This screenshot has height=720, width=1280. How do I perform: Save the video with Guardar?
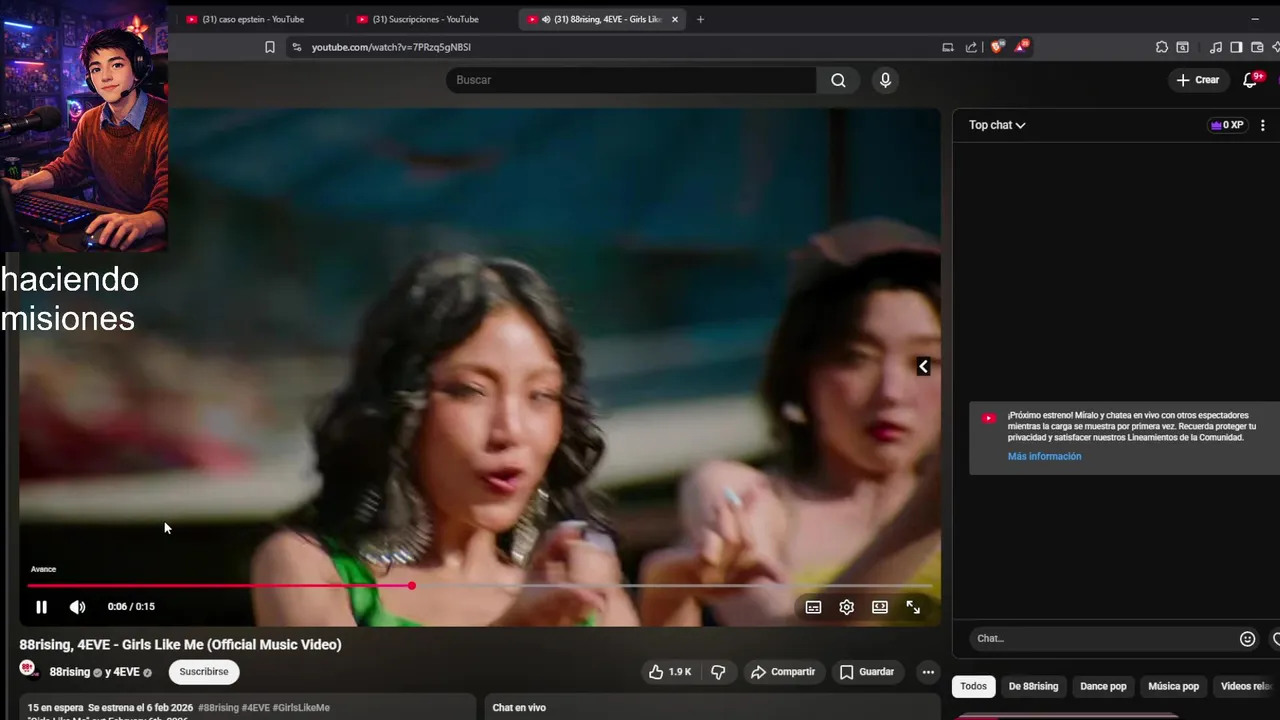click(867, 672)
